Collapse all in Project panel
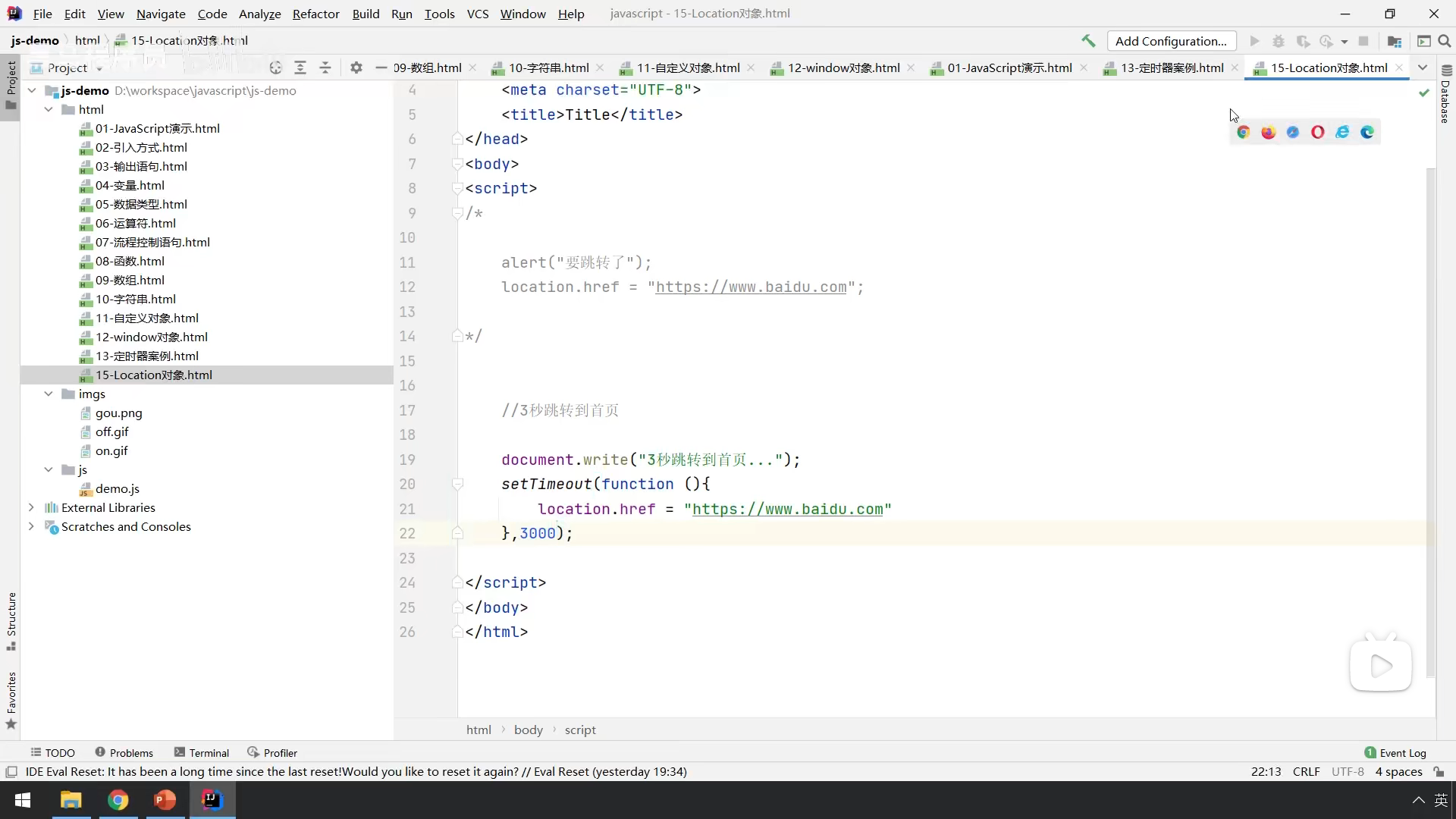The height and width of the screenshot is (819, 1456). [x=325, y=68]
